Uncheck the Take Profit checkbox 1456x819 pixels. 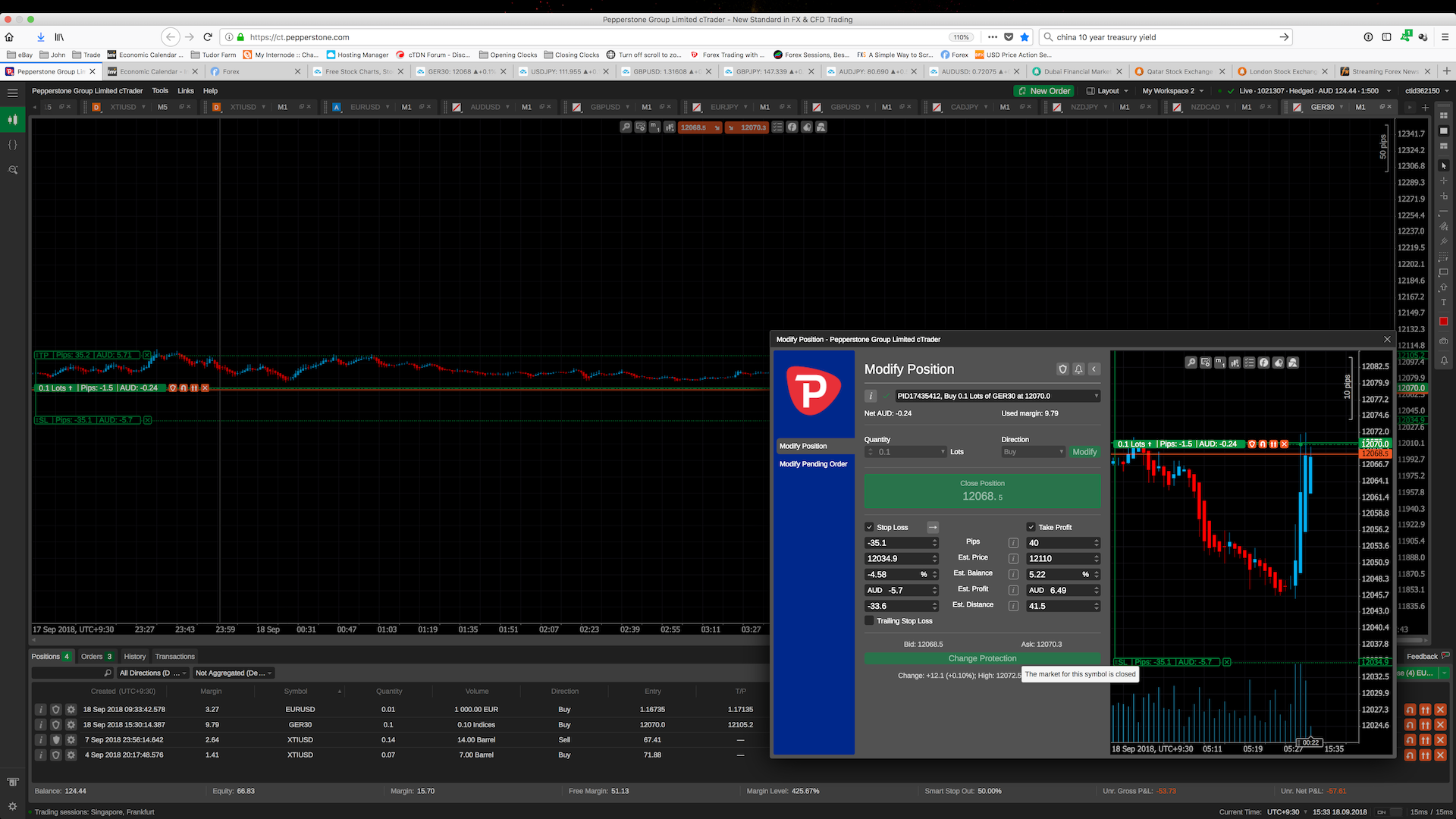pyautogui.click(x=1031, y=527)
